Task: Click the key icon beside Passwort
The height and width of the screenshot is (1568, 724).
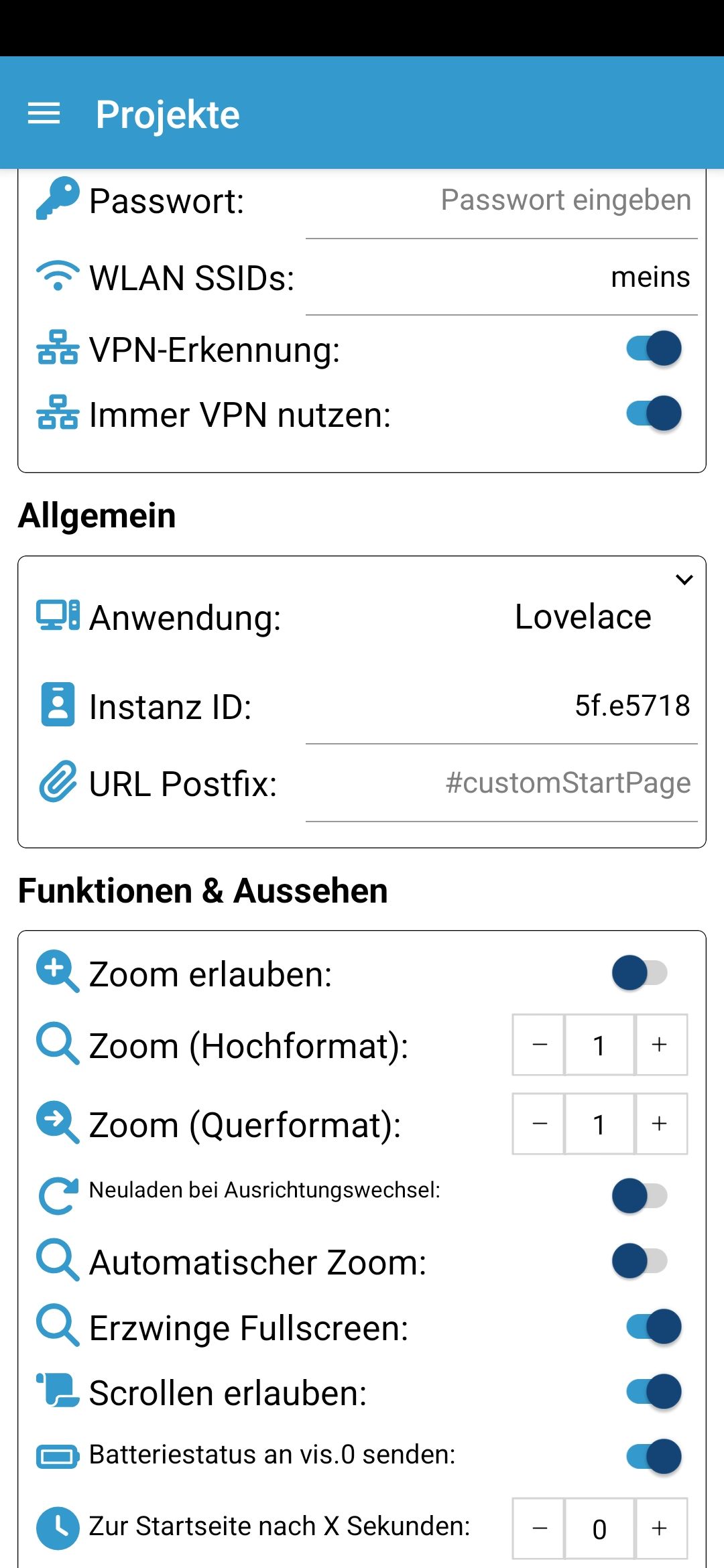Action: tap(58, 199)
